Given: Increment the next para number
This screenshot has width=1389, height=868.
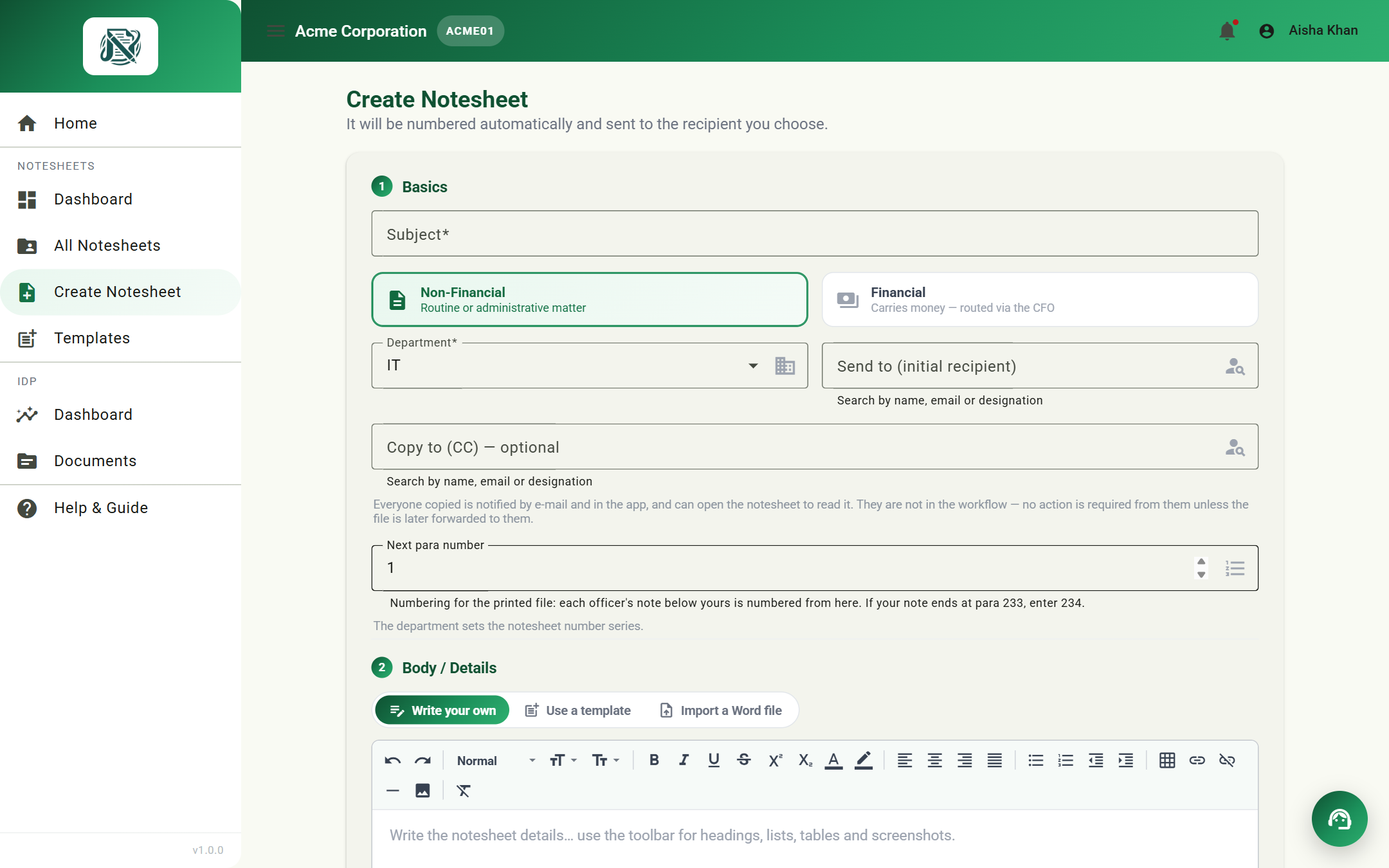Looking at the screenshot, I should click(x=1201, y=561).
